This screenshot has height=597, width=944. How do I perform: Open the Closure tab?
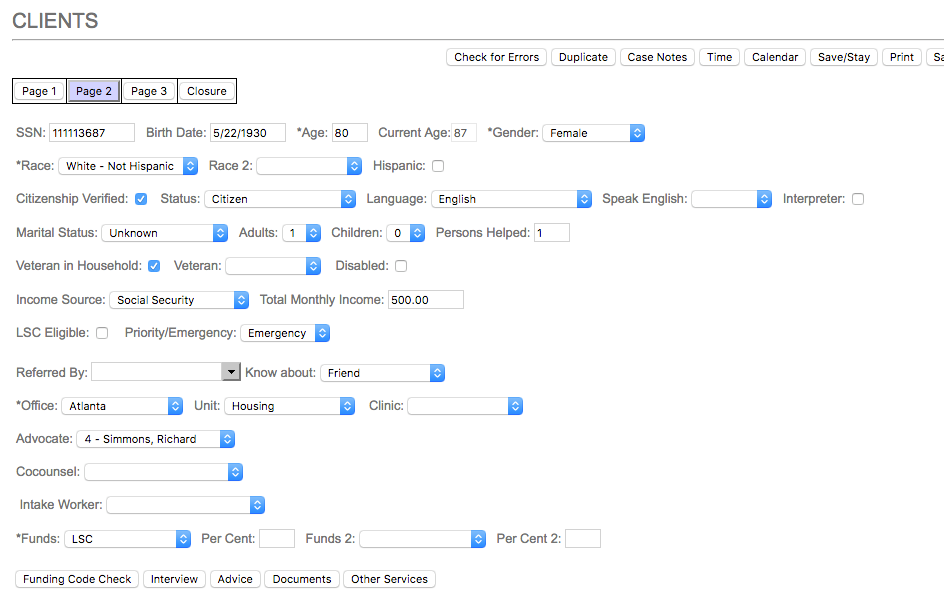pos(207,91)
